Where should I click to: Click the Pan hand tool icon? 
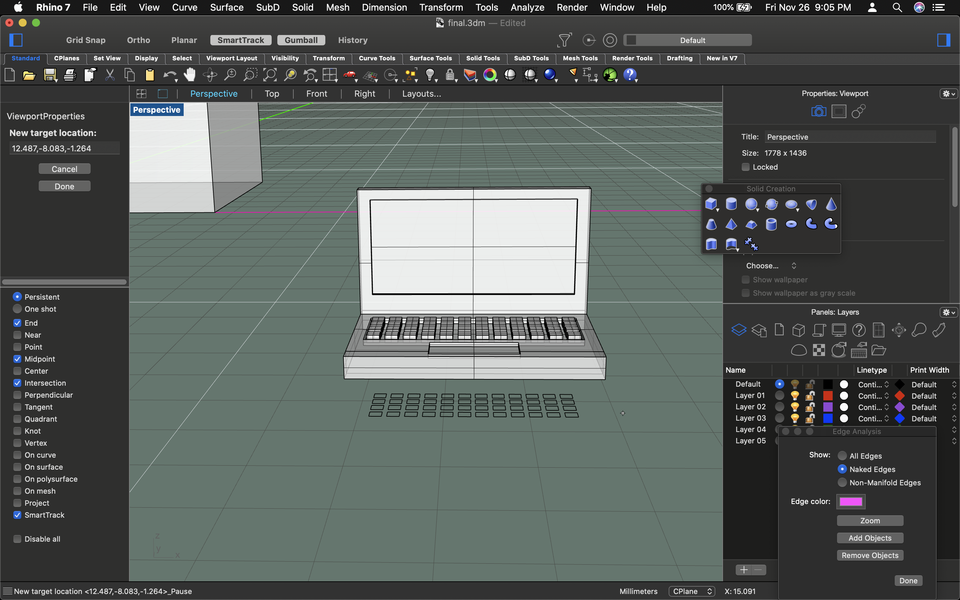coord(190,75)
